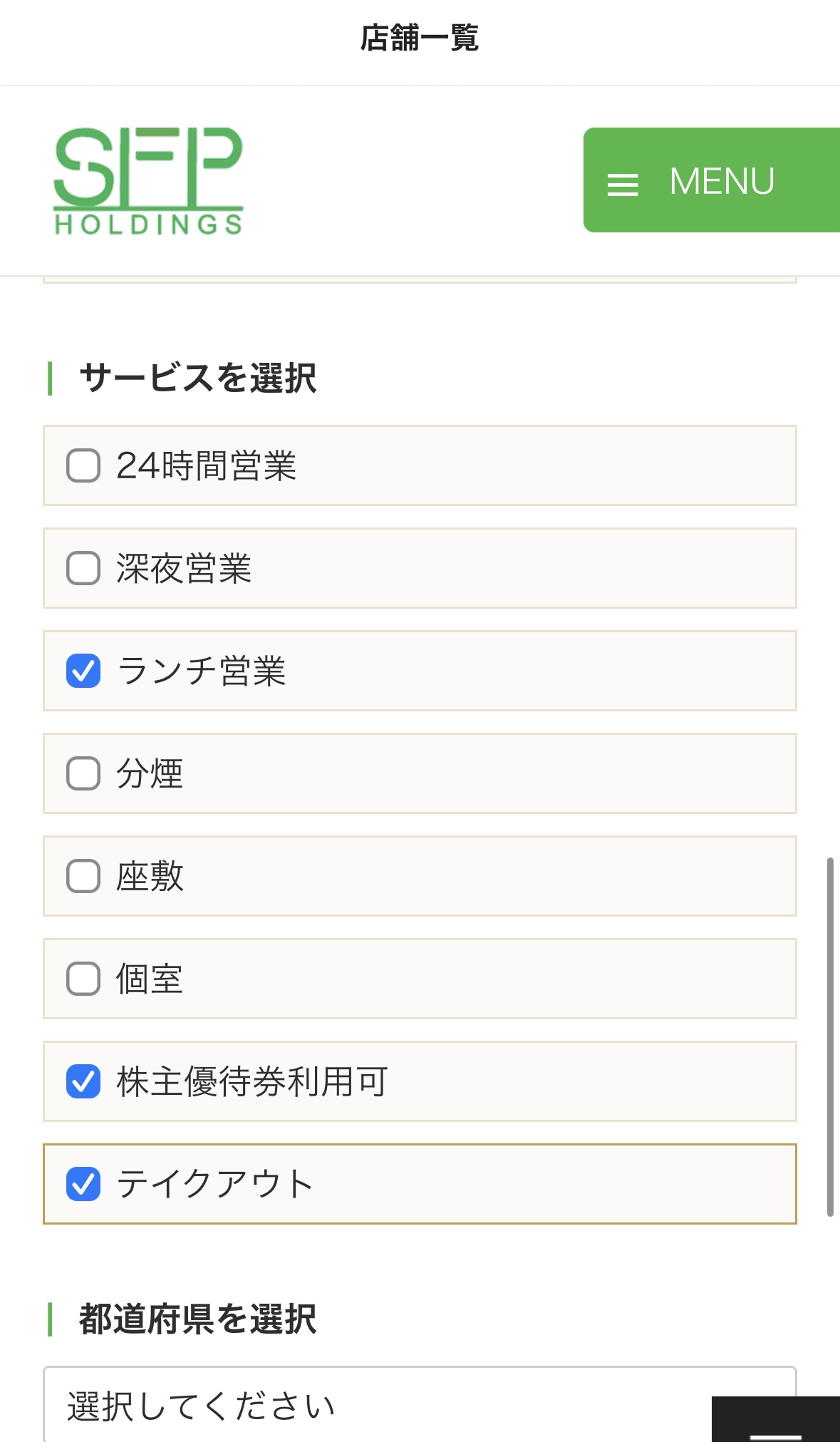Uncheck the ランチ営業 checkbox
Screen dimensions: 840x1442
pyautogui.click(x=83, y=671)
